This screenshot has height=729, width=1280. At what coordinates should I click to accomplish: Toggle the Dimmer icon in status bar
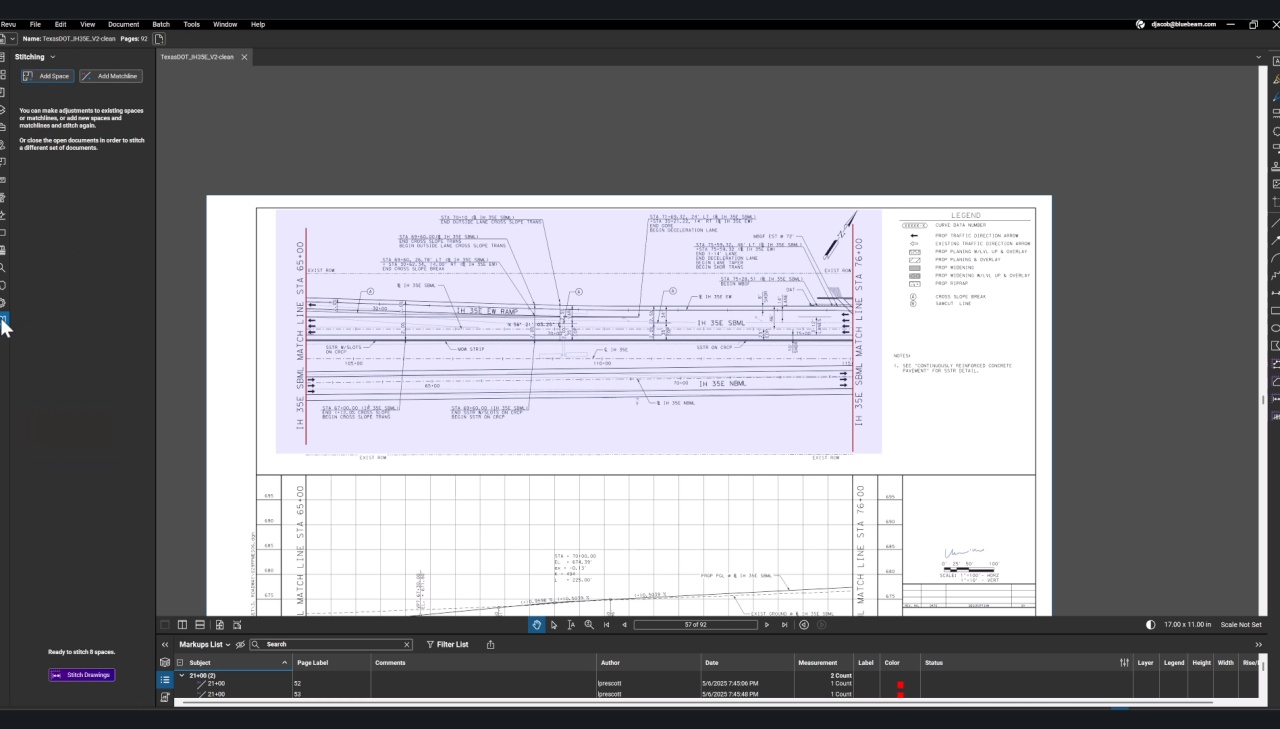click(1151, 625)
